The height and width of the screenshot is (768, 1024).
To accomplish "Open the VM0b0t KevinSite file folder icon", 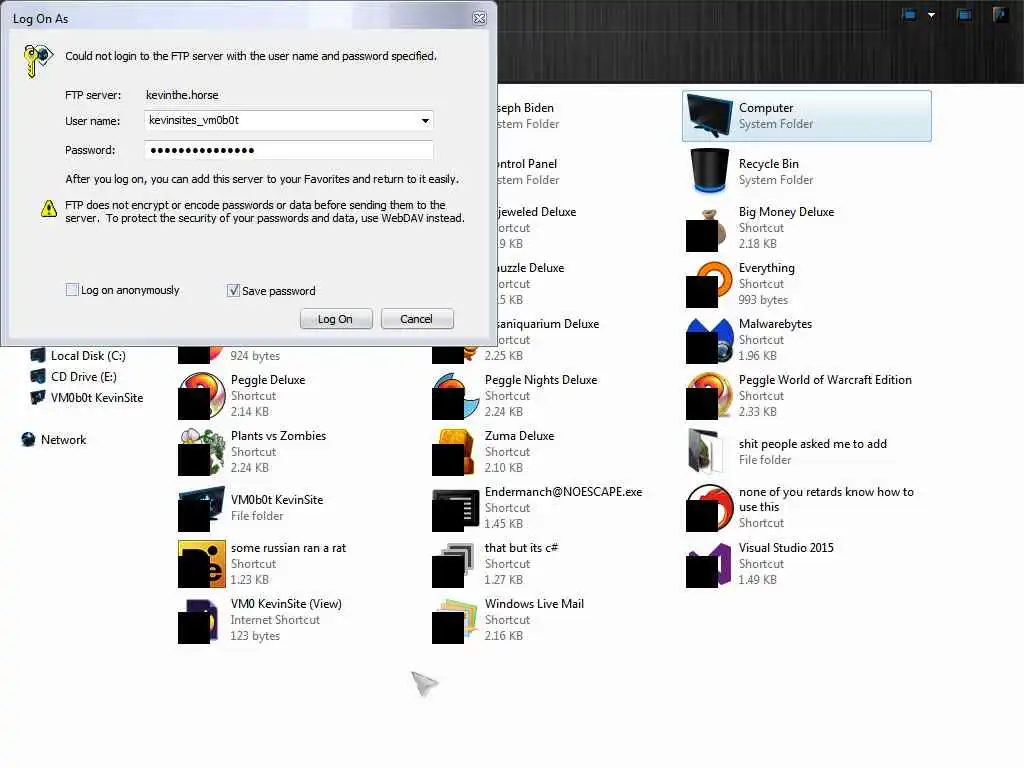I will (x=201, y=508).
